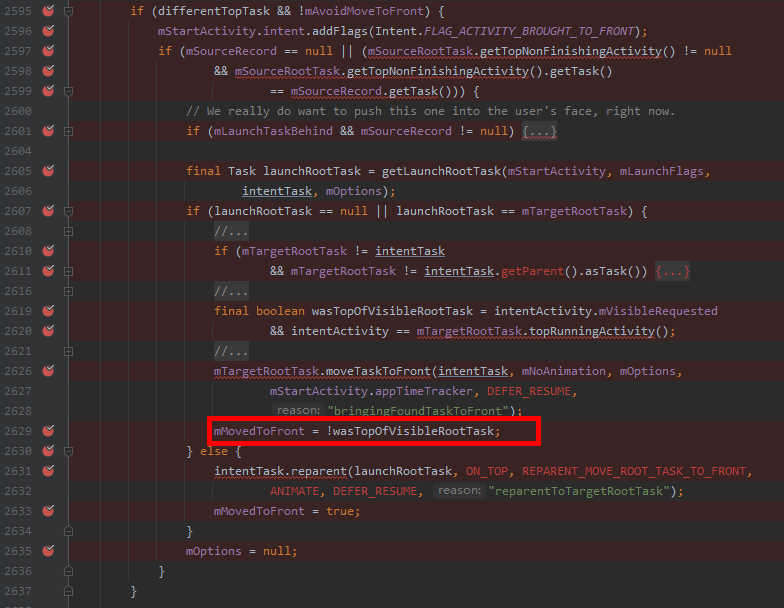Click mOptions = null statement
The height and width of the screenshot is (608, 784).
click(241, 551)
